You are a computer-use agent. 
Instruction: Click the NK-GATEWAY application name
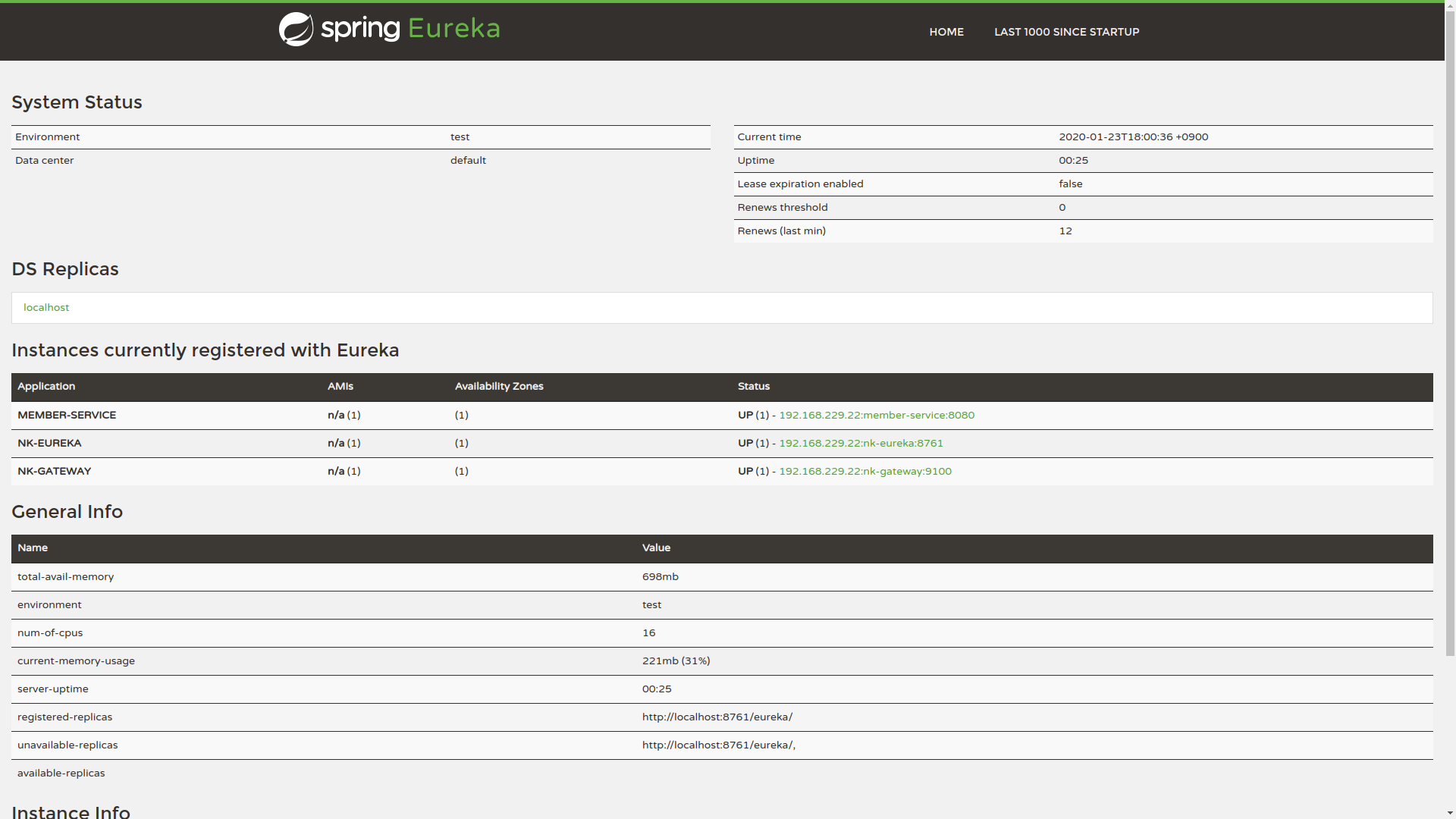pos(54,471)
